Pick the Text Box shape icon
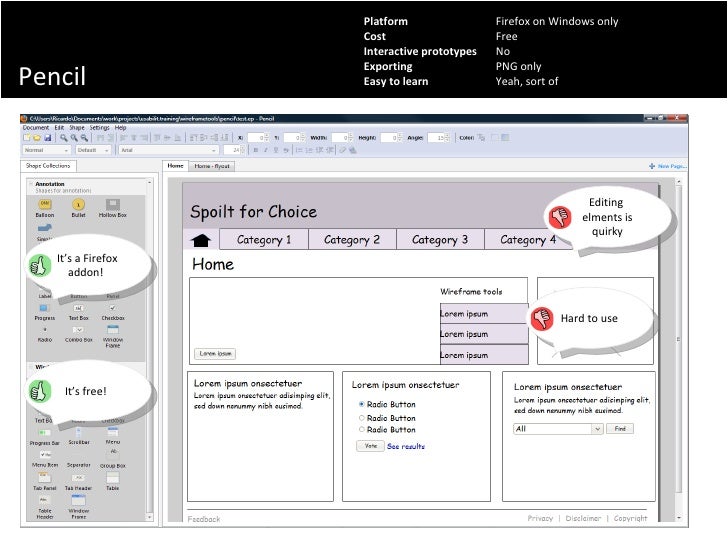The width and height of the screenshot is (728, 546). (x=78, y=308)
